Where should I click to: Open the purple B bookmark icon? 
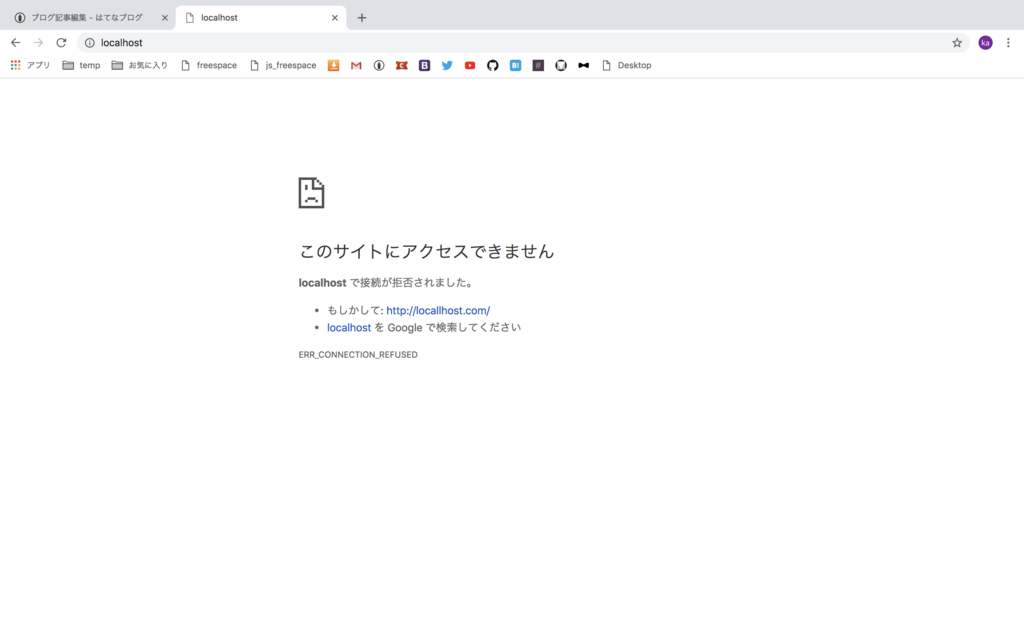[x=424, y=65]
